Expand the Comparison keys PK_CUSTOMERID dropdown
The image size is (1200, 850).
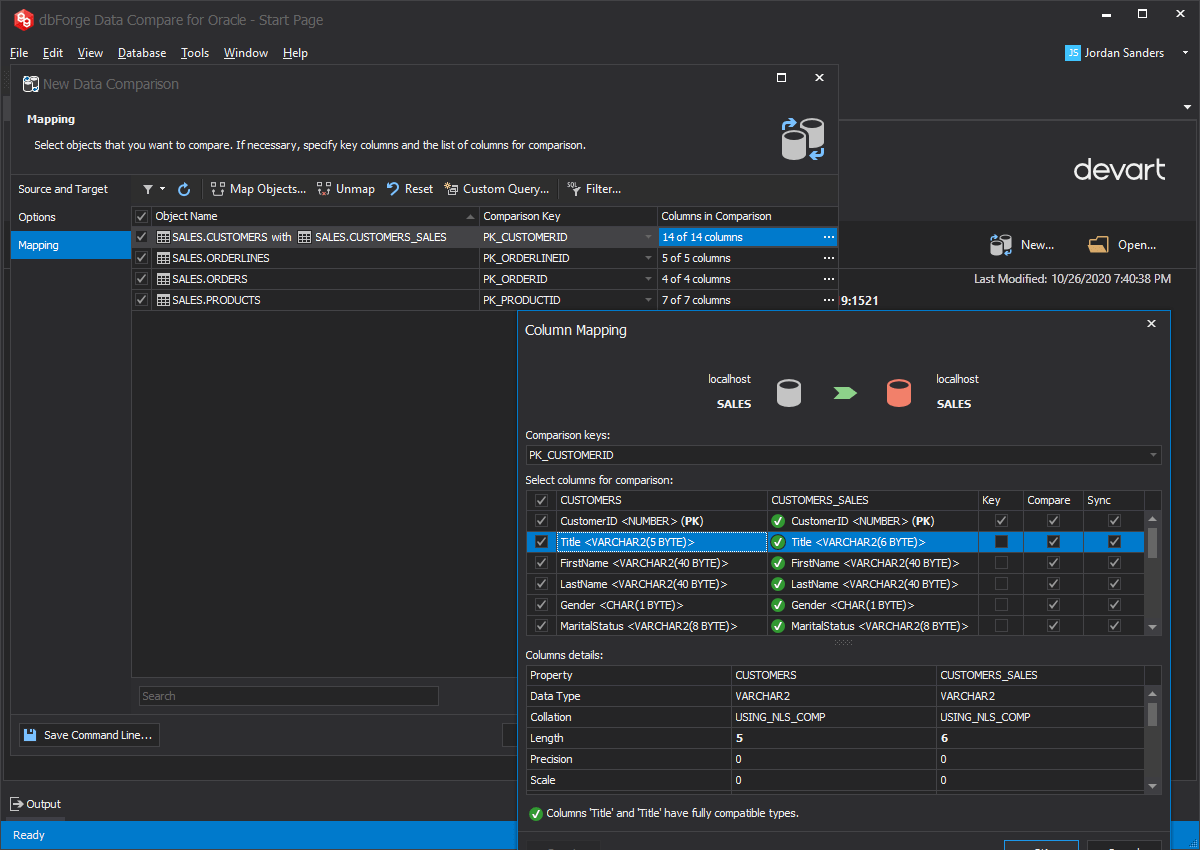pos(1154,455)
